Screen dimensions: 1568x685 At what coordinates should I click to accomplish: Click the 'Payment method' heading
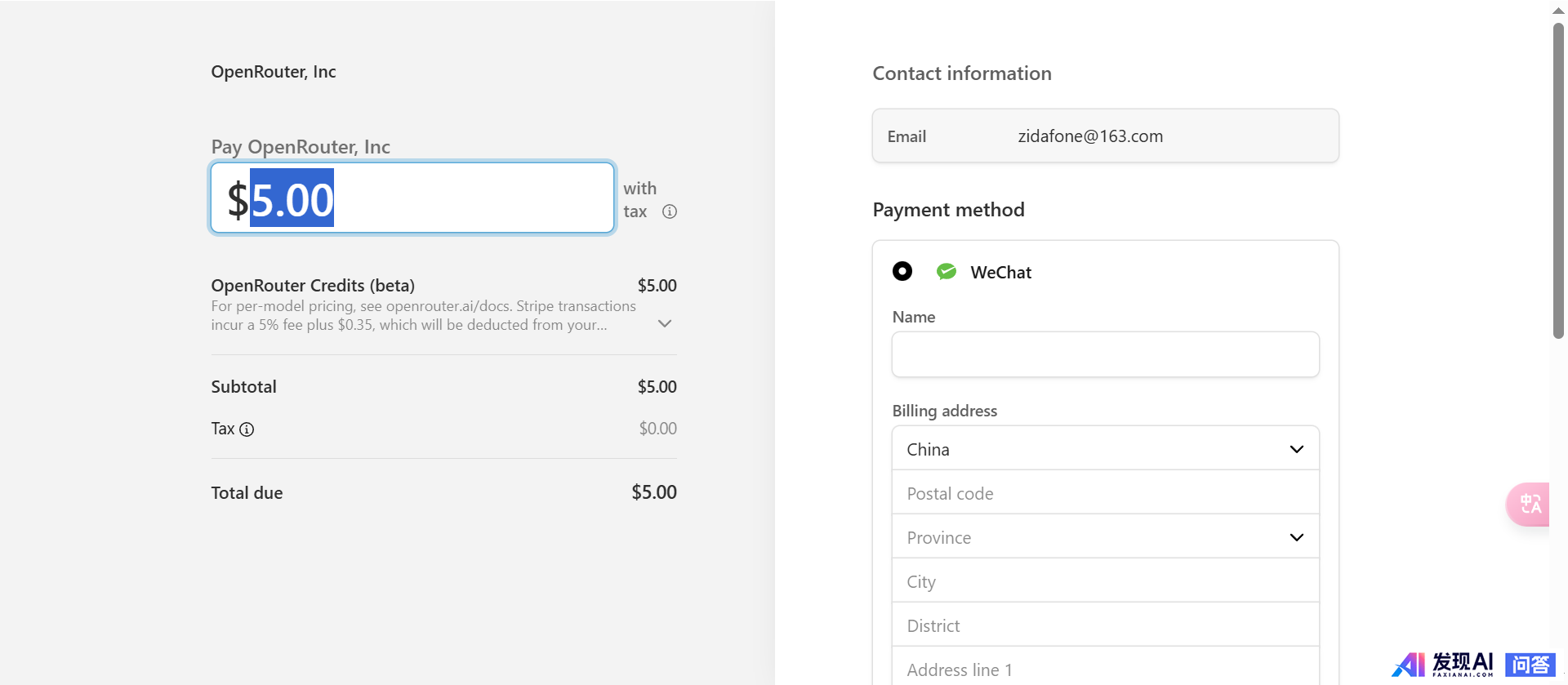[x=948, y=210]
